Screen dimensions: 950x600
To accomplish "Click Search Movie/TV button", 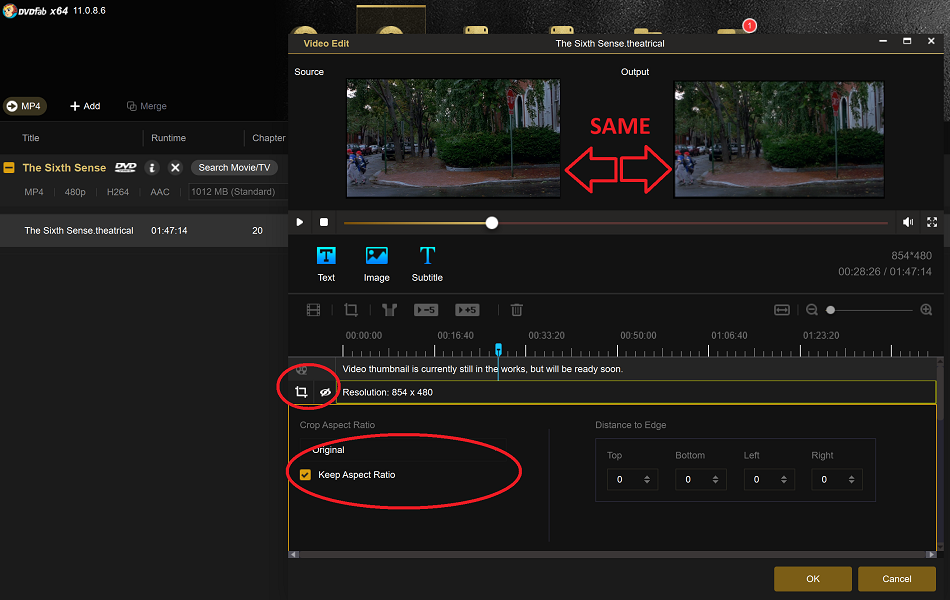I will pos(234,168).
